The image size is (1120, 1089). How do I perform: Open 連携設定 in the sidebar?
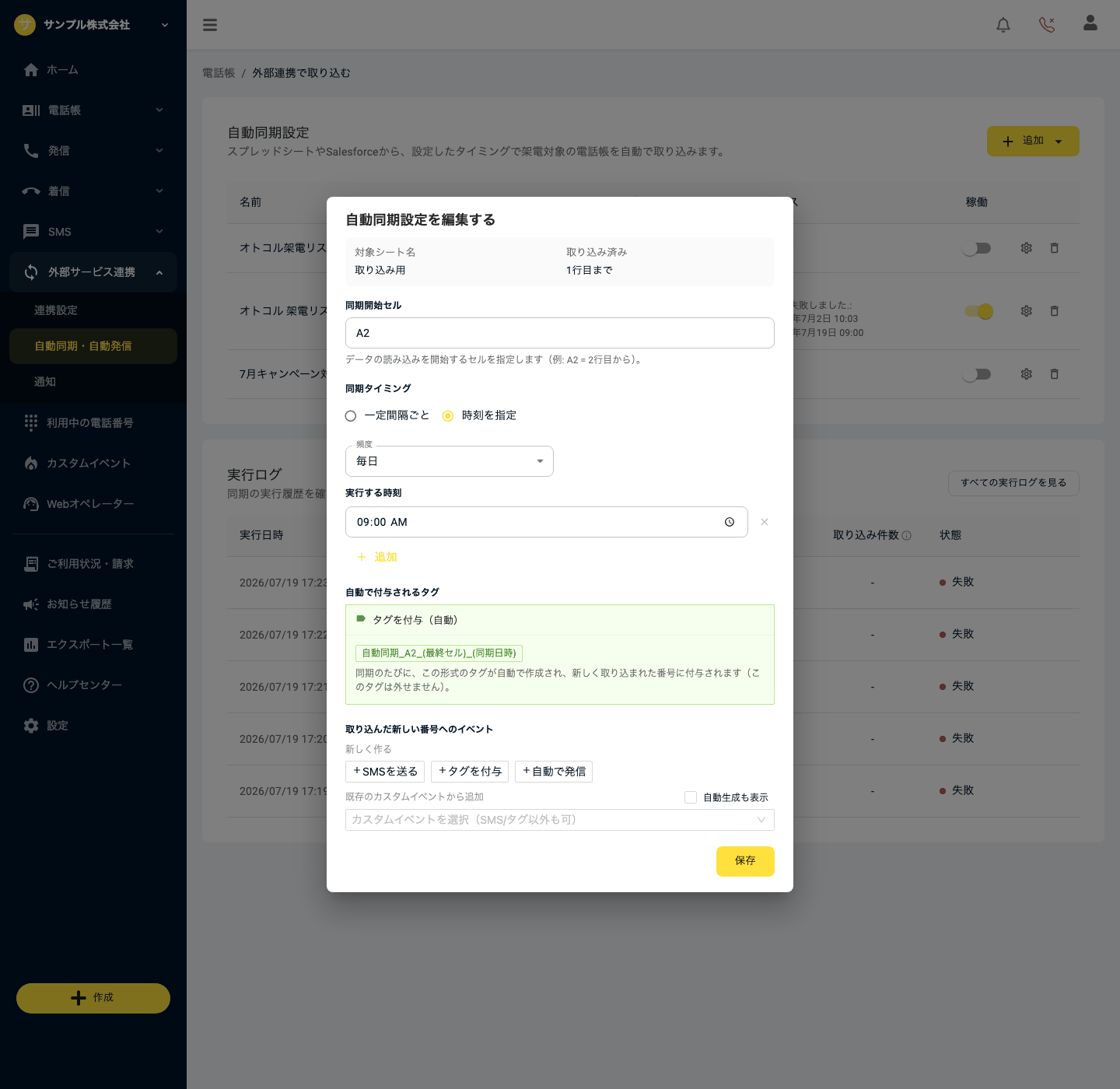(56, 310)
